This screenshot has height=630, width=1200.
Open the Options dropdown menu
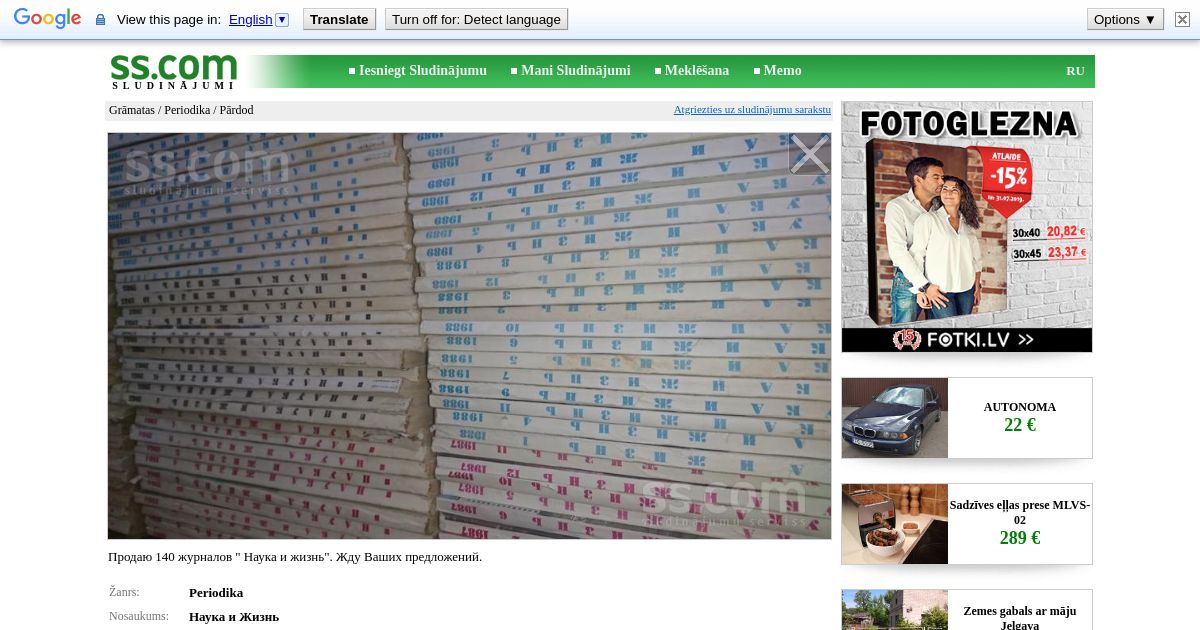coord(1125,19)
